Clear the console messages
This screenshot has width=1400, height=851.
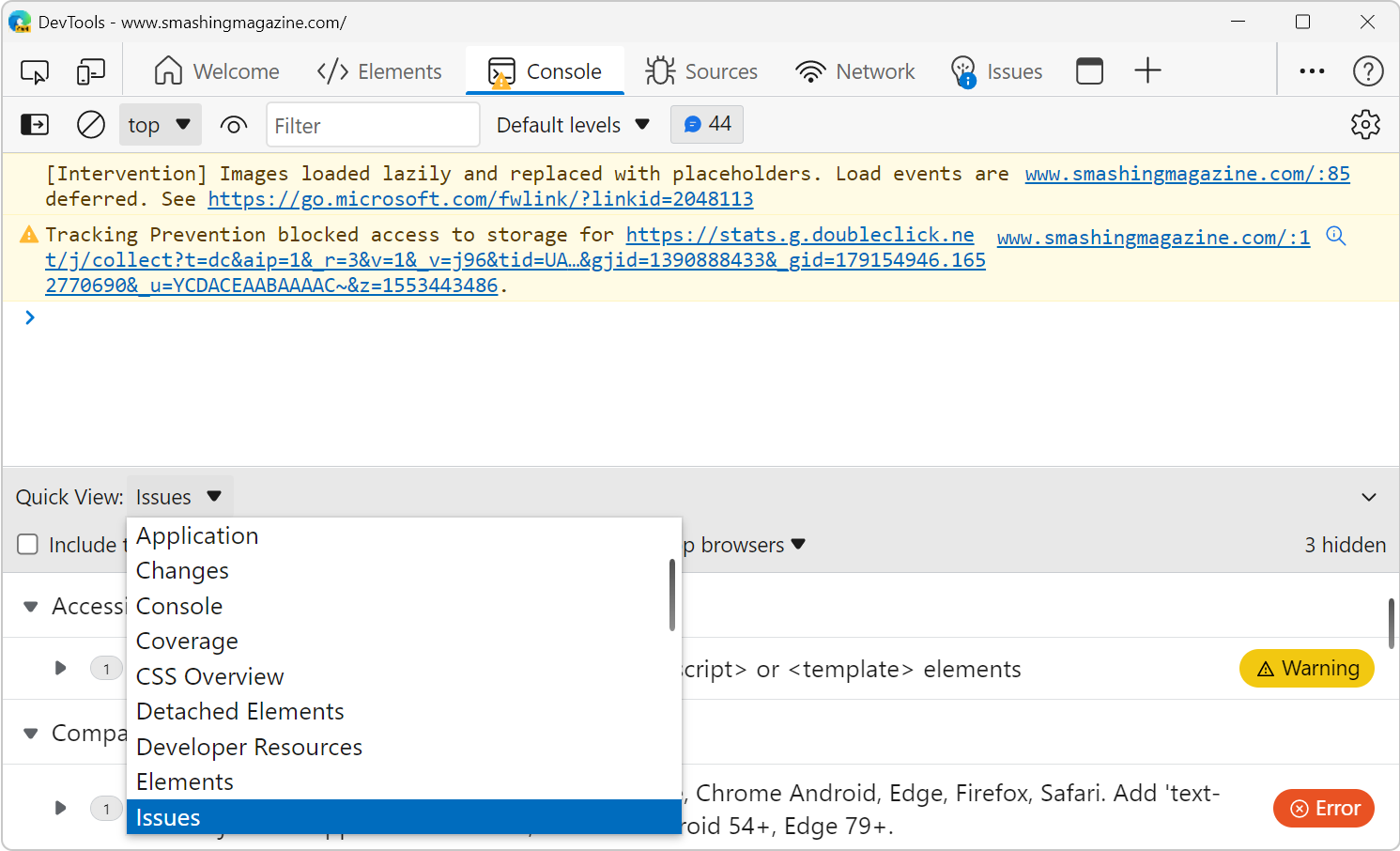tap(90, 124)
